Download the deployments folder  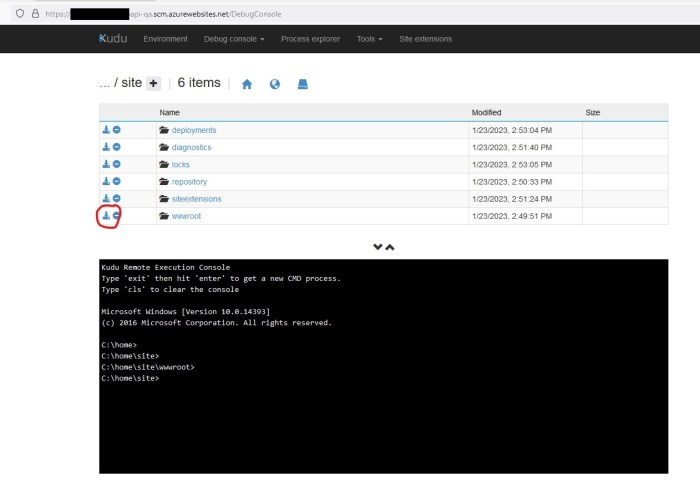(x=106, y=130)
